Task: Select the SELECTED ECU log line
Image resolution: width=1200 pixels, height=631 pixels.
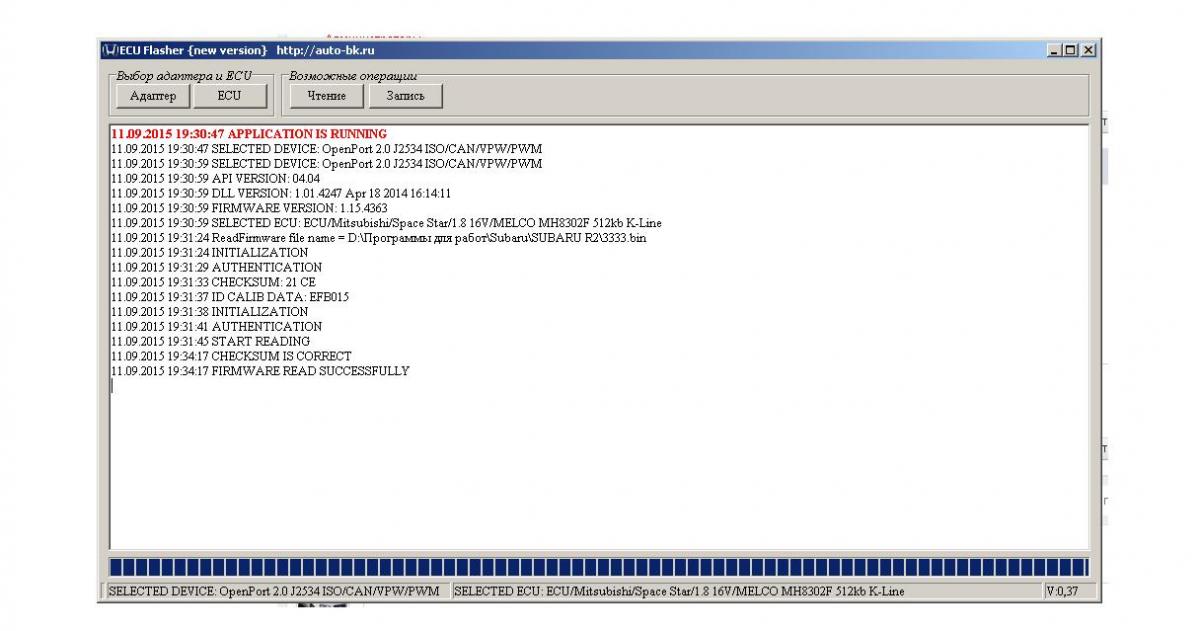Action: [387, 223]
